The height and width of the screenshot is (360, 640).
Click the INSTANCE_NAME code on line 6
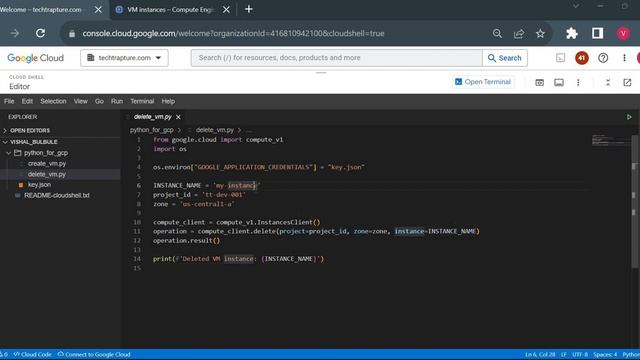pyautogui.click(x=177, y=186)
